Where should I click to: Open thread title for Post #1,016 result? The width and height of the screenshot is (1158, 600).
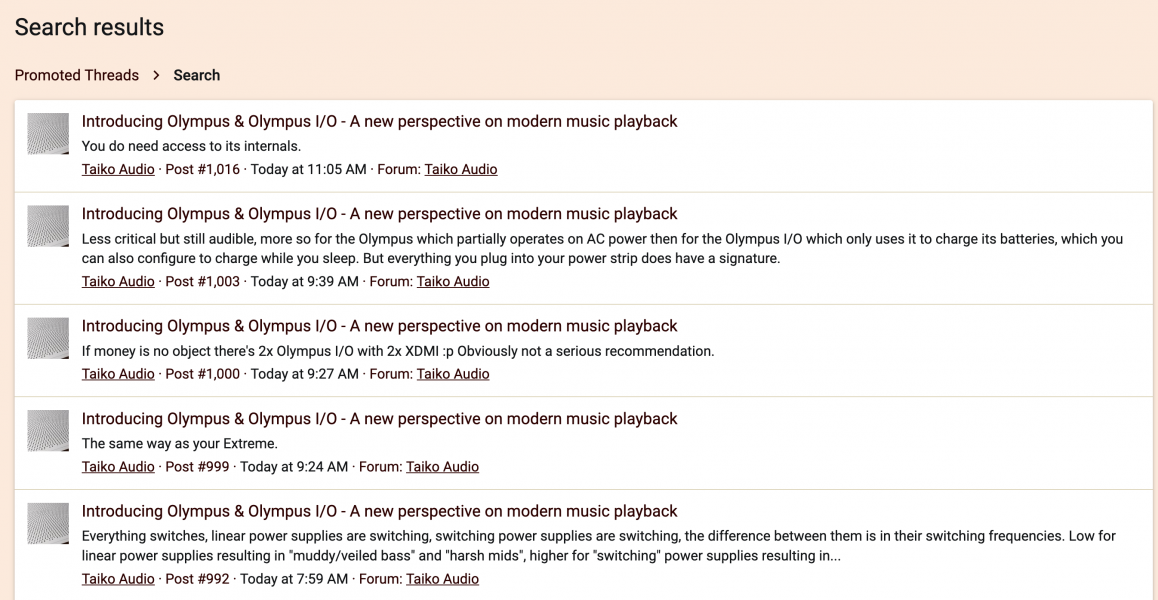point(379,121)
